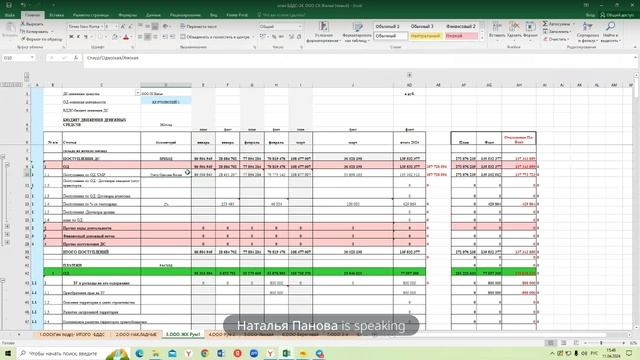
Task: Click the Общий доступ share button
Action: point(617,15)
